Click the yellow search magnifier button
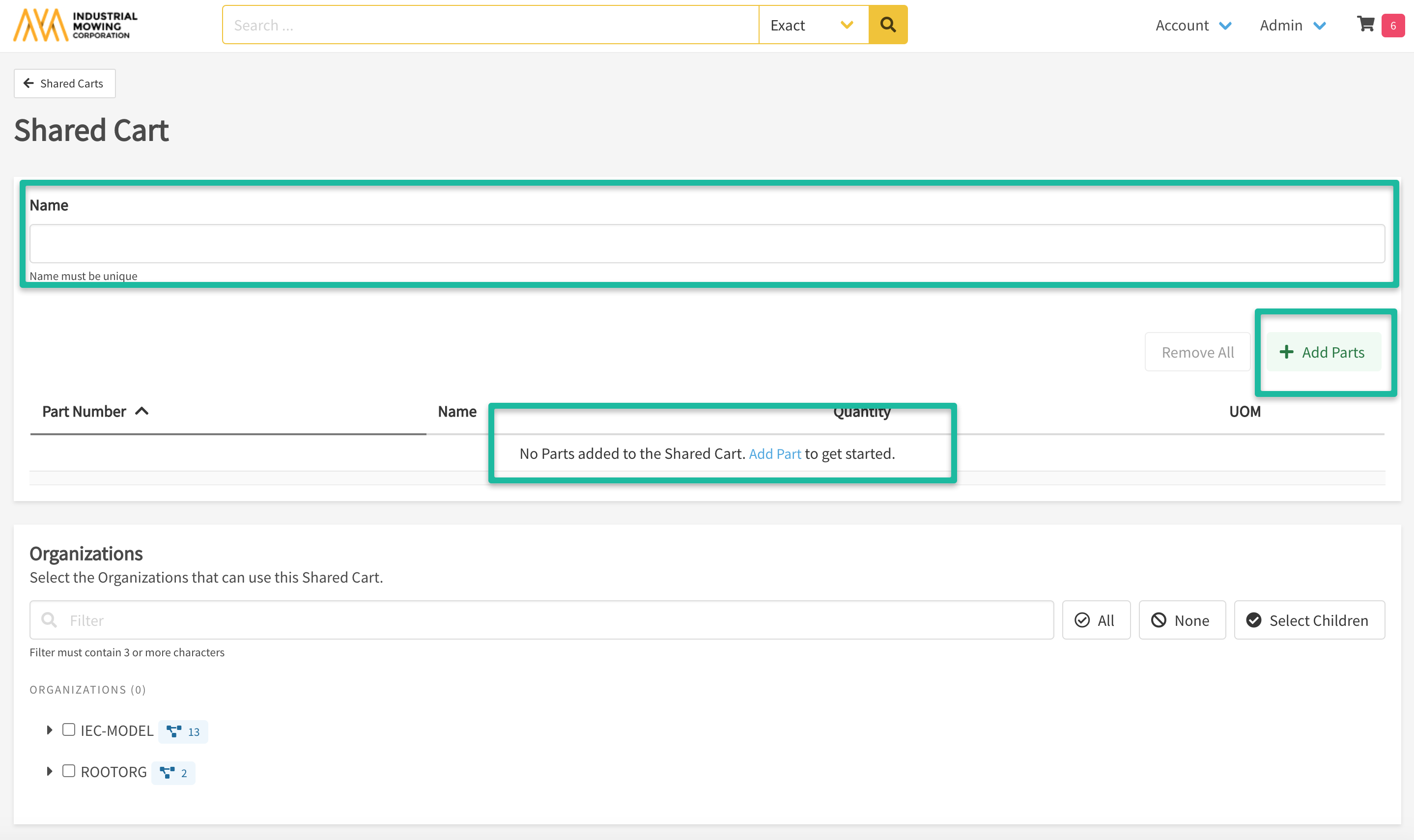Image resolution: width=1414 pixels, height=840 pixels. tap(888, 25)
